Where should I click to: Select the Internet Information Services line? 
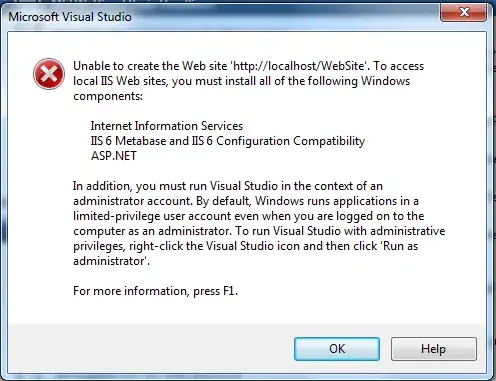(167, 126)
